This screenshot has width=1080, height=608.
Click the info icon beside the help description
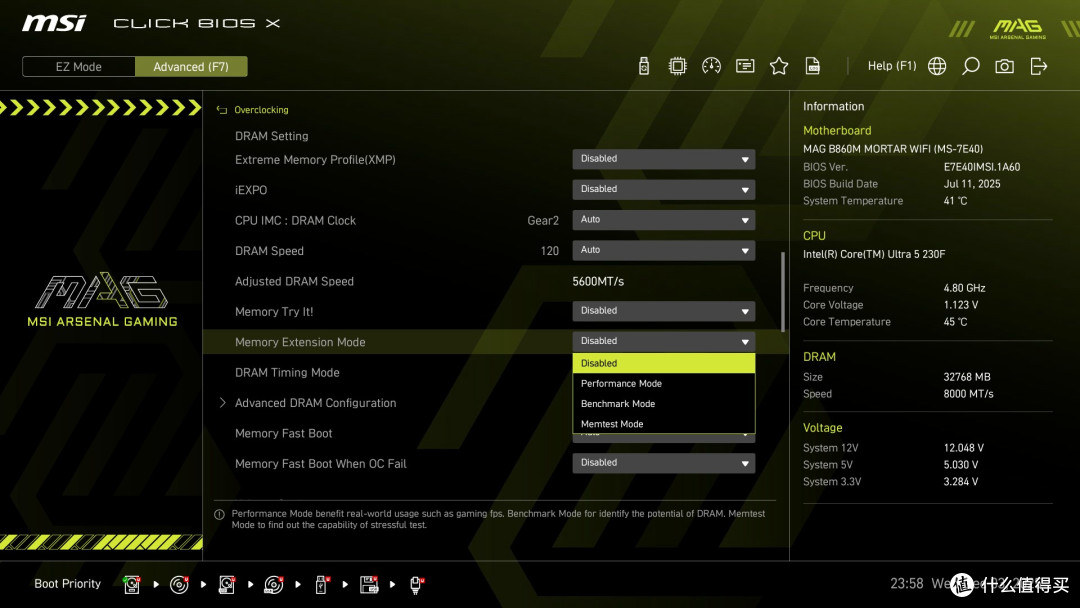[x=219, y=514]
